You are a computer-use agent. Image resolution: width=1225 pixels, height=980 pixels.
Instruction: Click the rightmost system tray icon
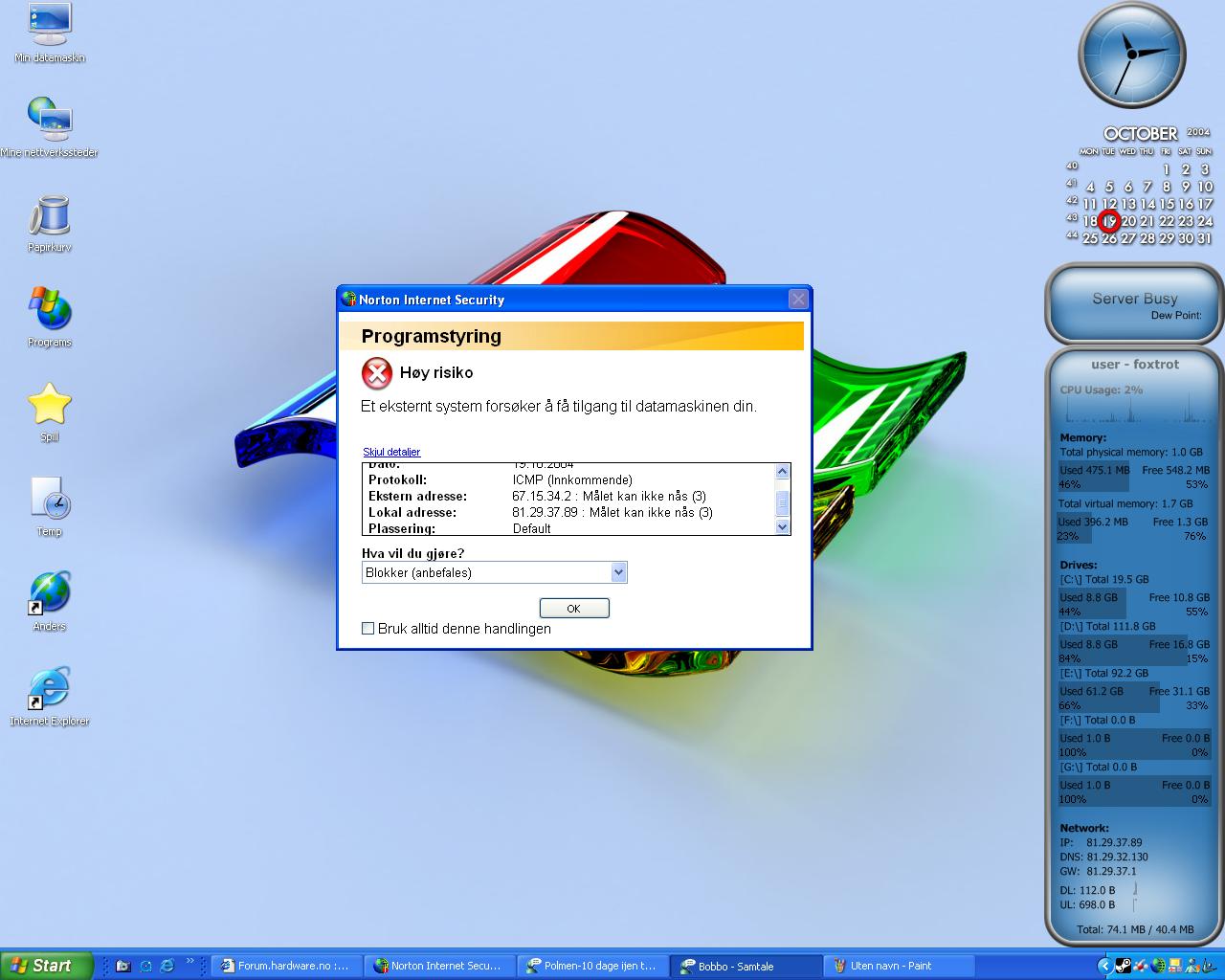pyautogui.click(x=1208, y=966)
